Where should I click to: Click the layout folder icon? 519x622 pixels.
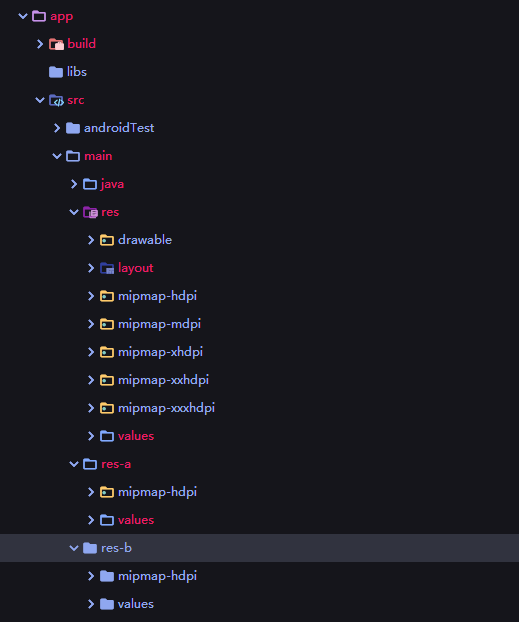[107, 268]
